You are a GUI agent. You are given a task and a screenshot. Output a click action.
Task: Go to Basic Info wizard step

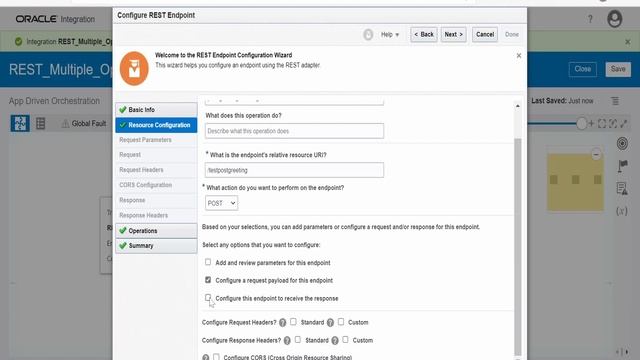coord(156,109)
